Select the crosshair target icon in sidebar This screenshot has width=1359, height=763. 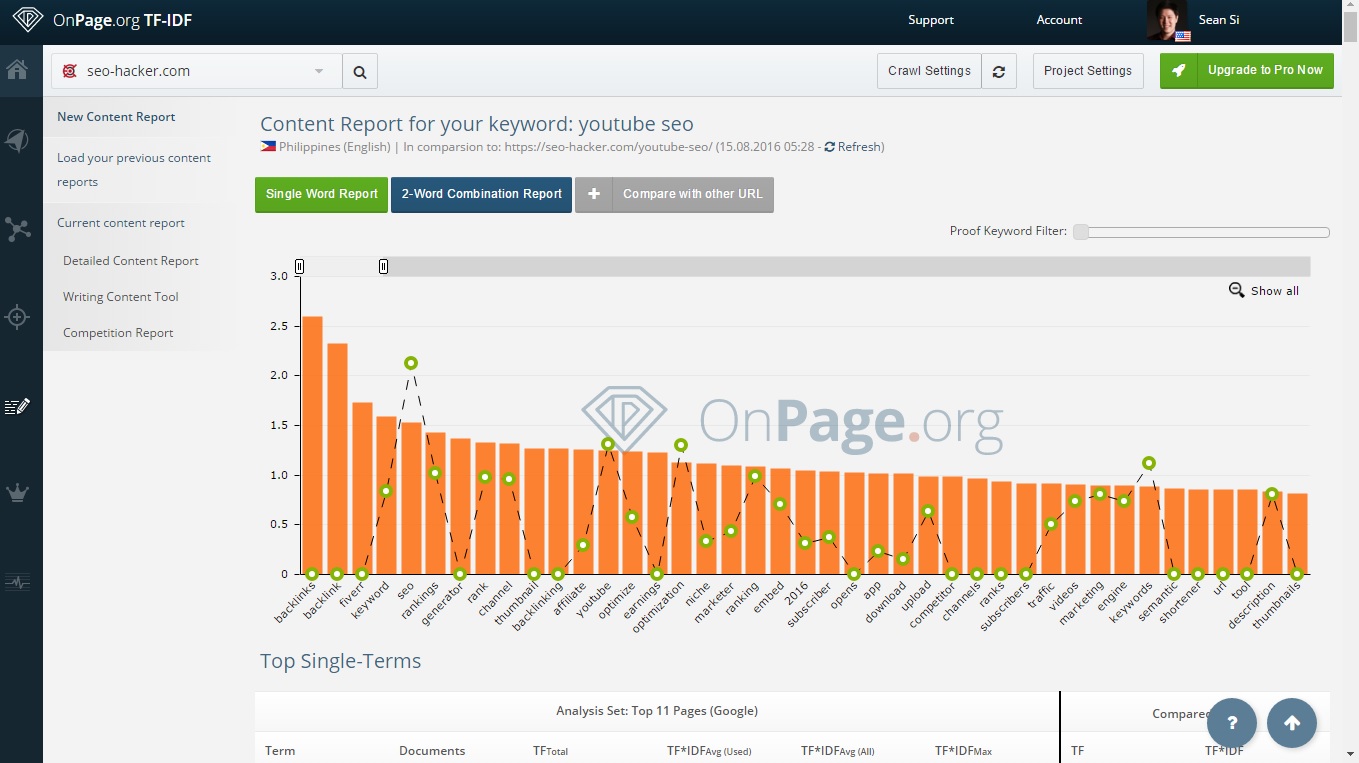tap(17, 318)
